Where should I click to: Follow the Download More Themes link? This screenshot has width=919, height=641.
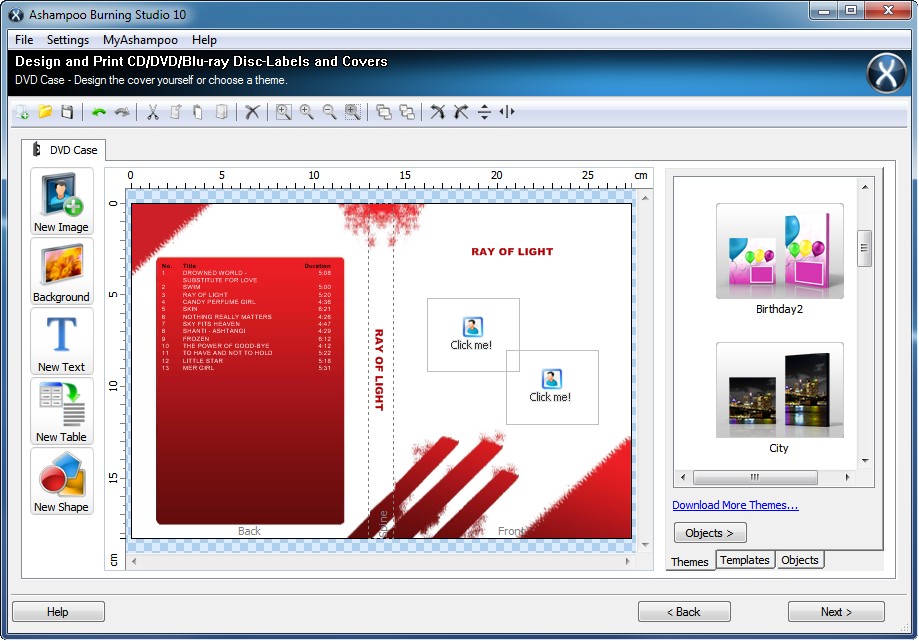click(735, 505)
